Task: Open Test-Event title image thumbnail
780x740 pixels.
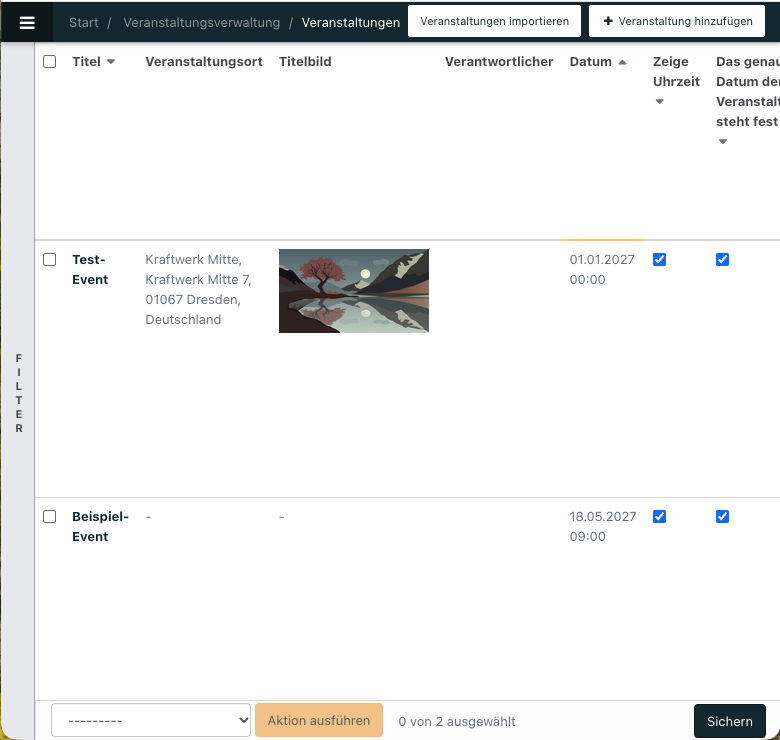Action: [354, 291]
